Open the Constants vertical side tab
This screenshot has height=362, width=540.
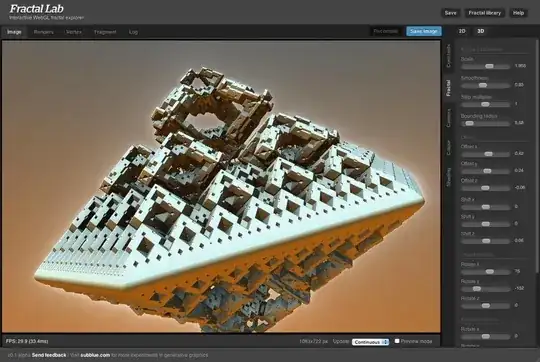pos(448,56)
